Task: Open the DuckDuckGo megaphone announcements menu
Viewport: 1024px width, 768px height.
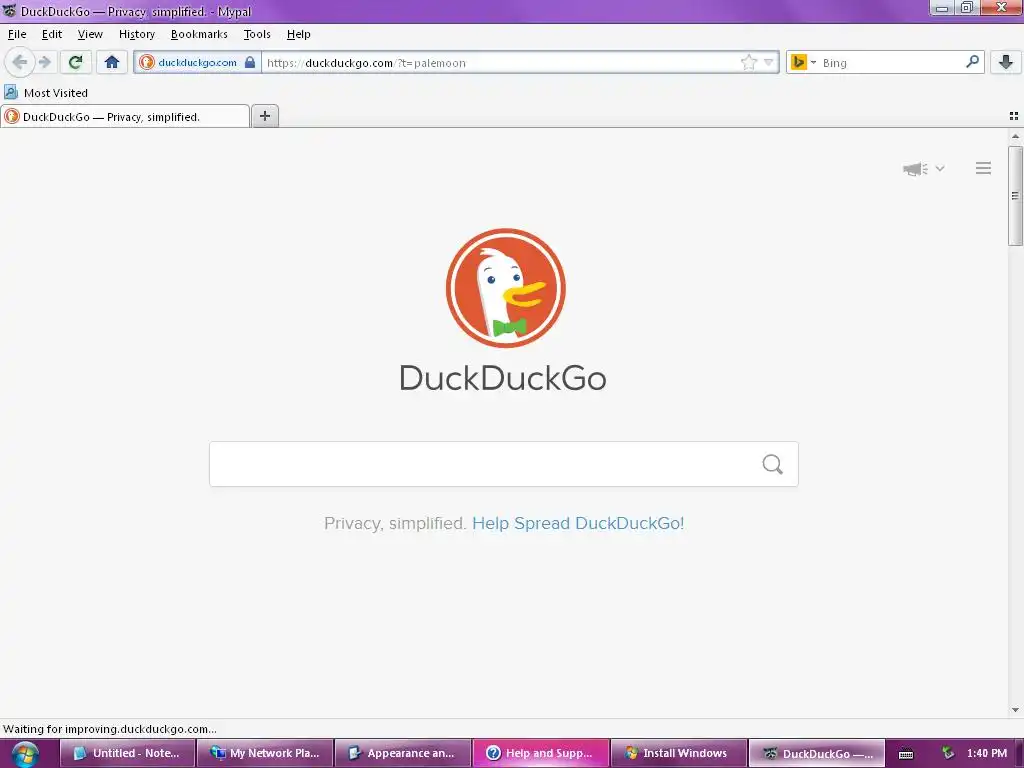Action: coord(923,169)
